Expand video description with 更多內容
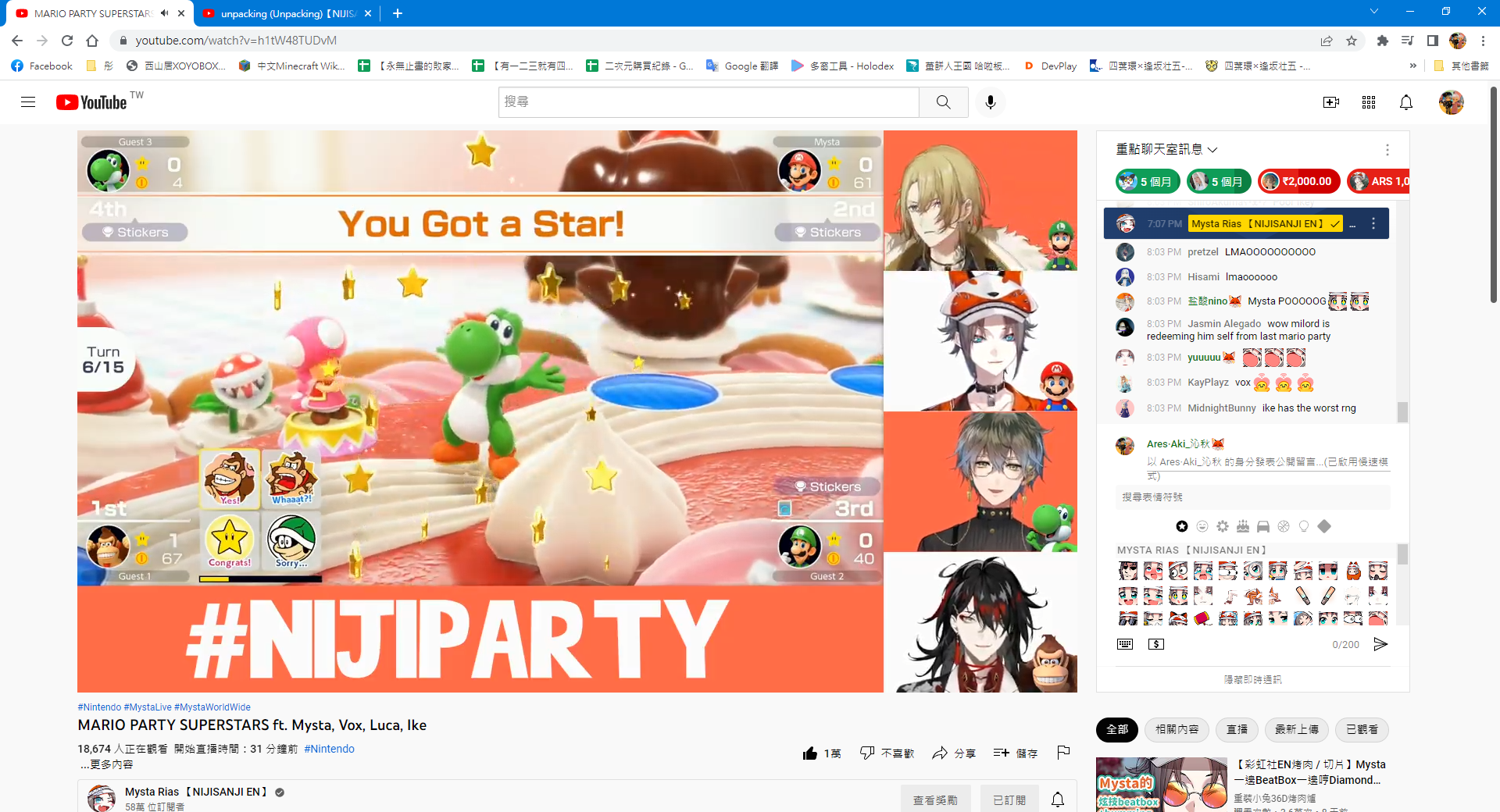 tap(107, 764)
